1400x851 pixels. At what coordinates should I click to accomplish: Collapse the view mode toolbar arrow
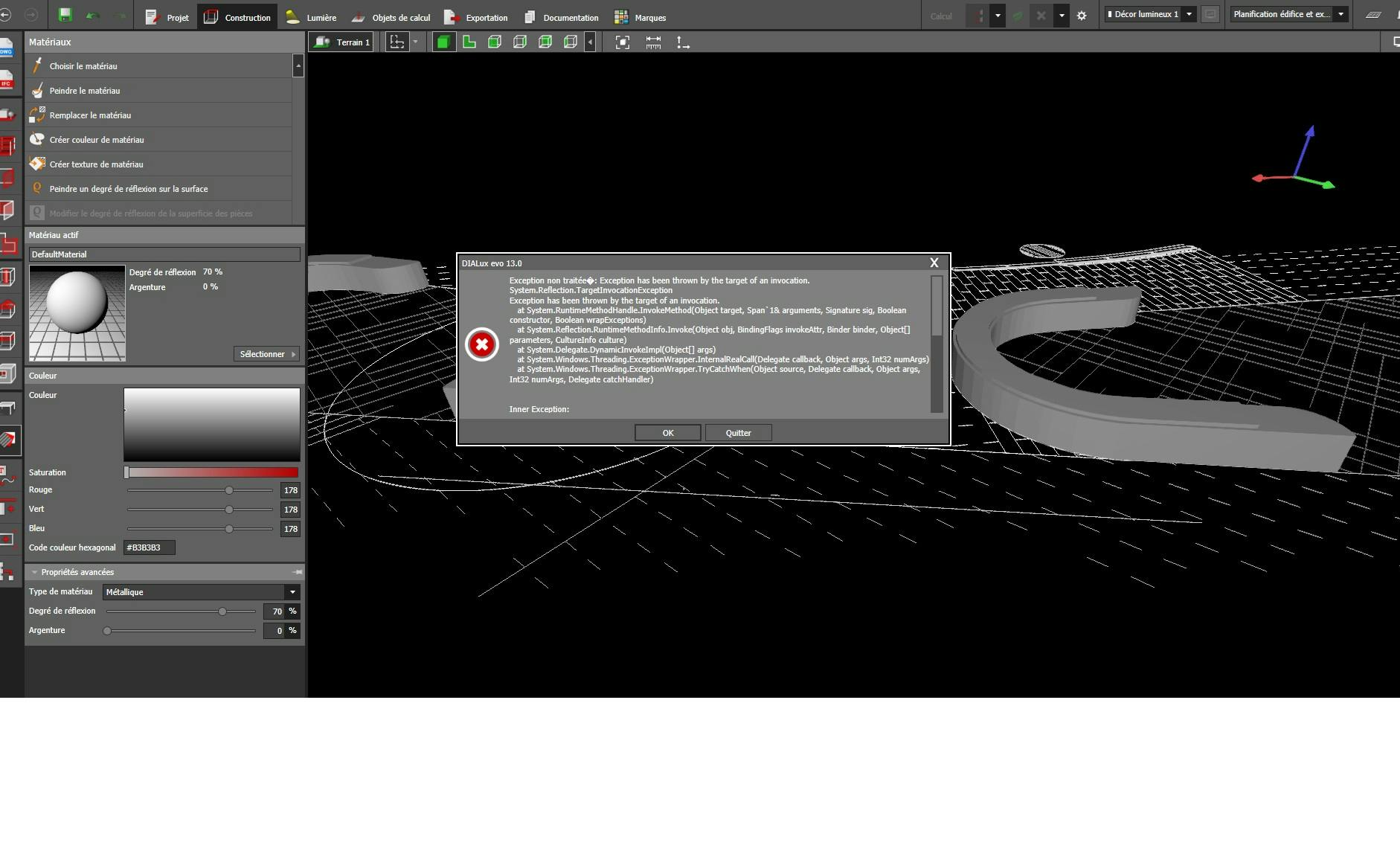[x=590, y=42]
